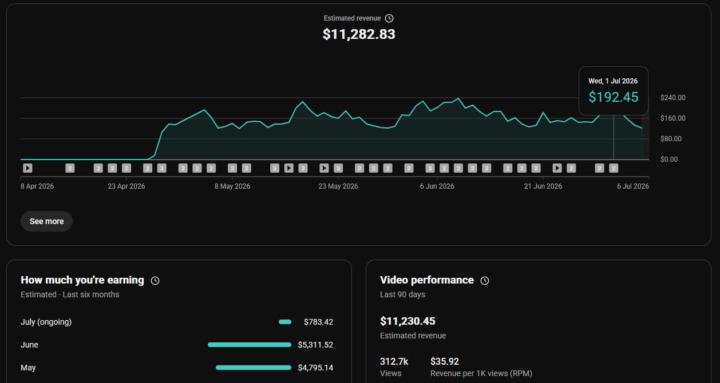This screenshot has height=383, width=720.
Task: Click the May earnings bar
Action: point(253,368)
